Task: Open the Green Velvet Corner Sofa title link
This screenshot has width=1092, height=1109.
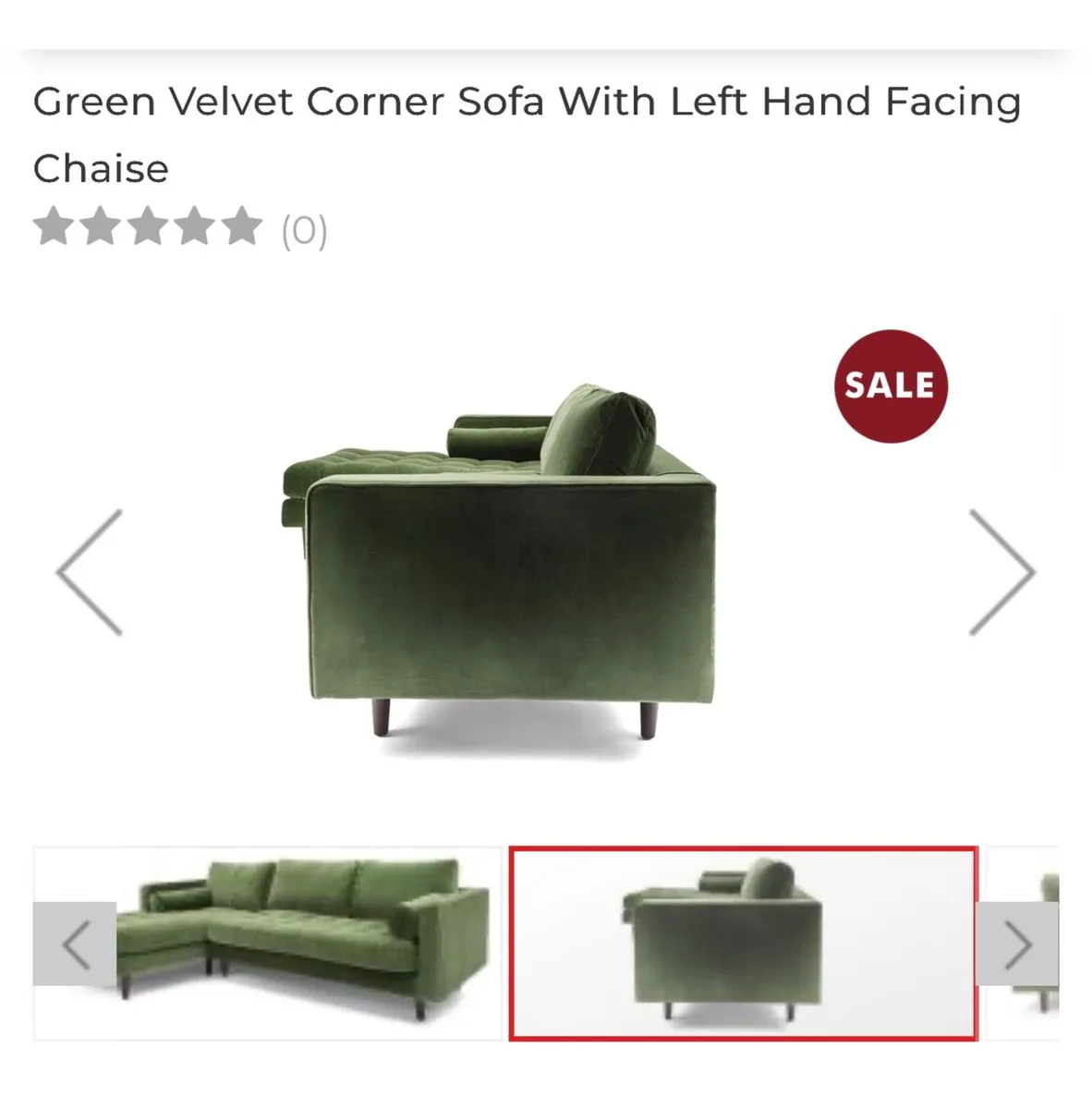Action: [x=527, y=134]
